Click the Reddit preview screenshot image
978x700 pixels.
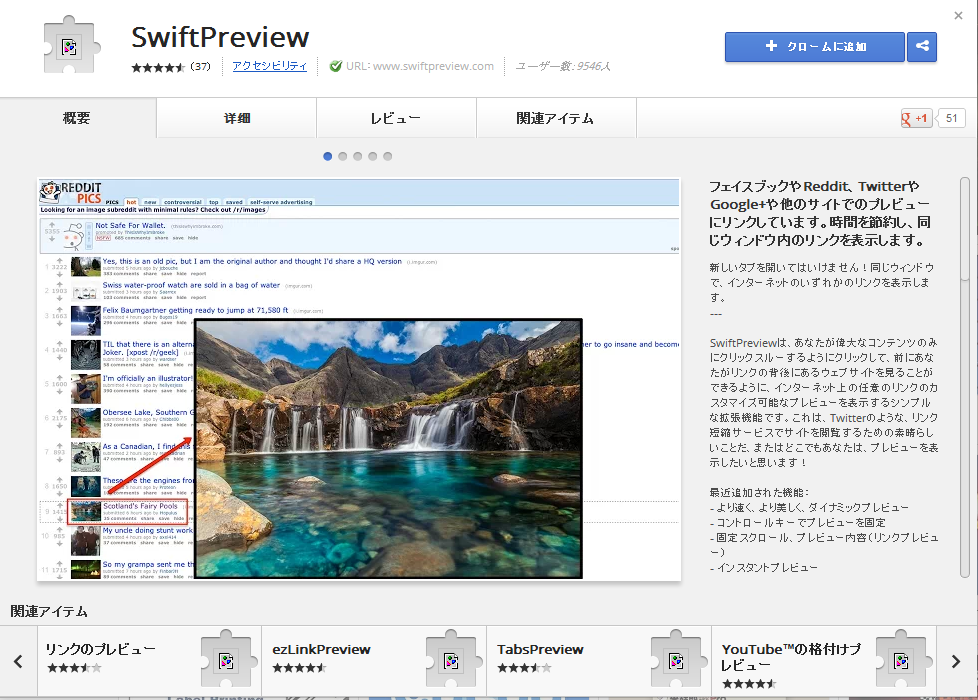(x=359, y=379)
